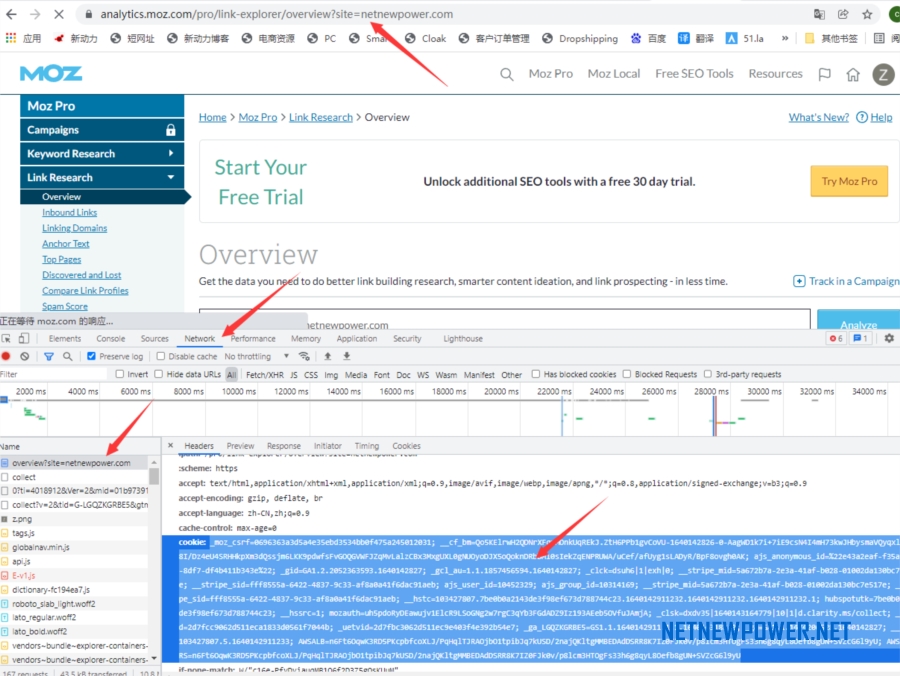900x676 pixels.
Task: Click the DevTools error count badge
Action: pos(836,339)
